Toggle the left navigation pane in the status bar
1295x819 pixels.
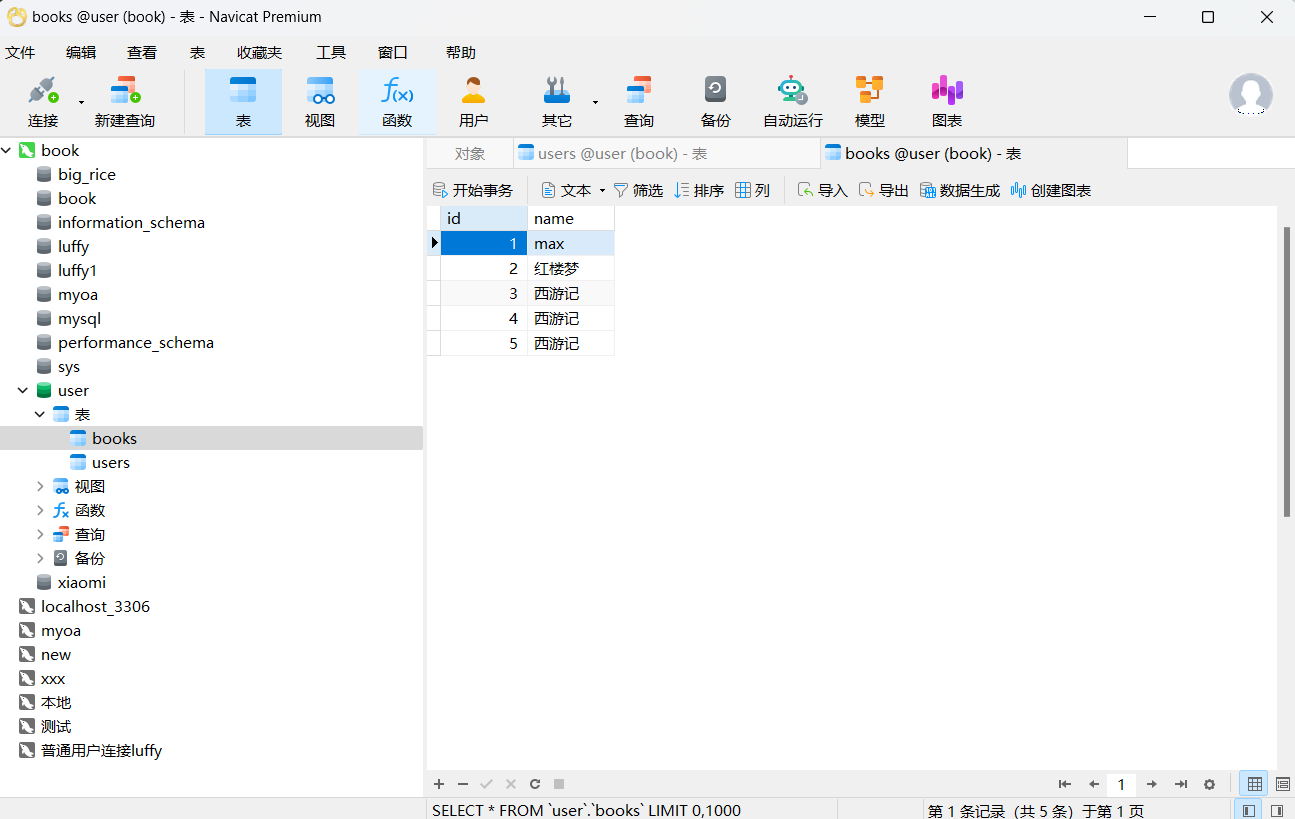click(x=1249, y=810)
